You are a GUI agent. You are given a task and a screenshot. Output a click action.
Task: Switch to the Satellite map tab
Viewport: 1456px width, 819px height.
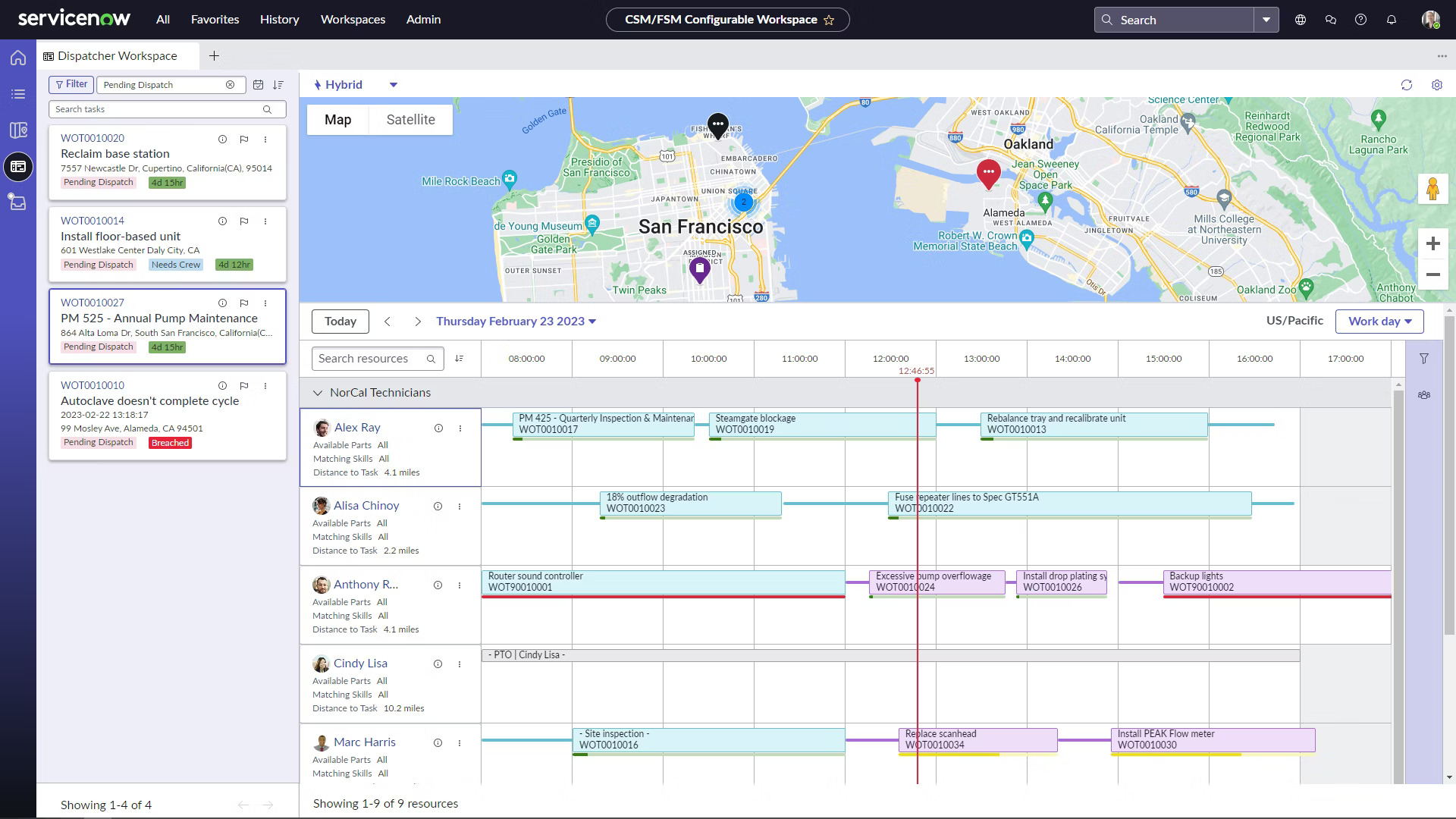click(410, 119)
